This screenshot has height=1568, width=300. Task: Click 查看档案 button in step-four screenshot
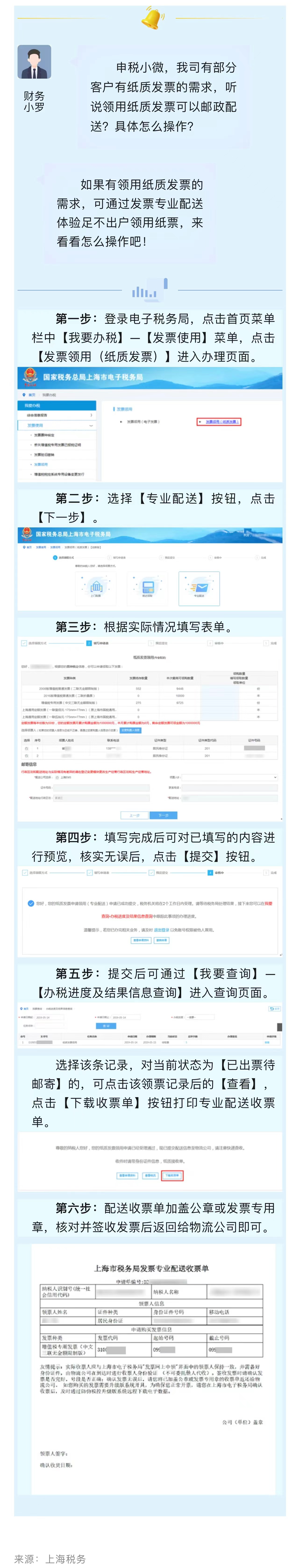tap(161, 940)
